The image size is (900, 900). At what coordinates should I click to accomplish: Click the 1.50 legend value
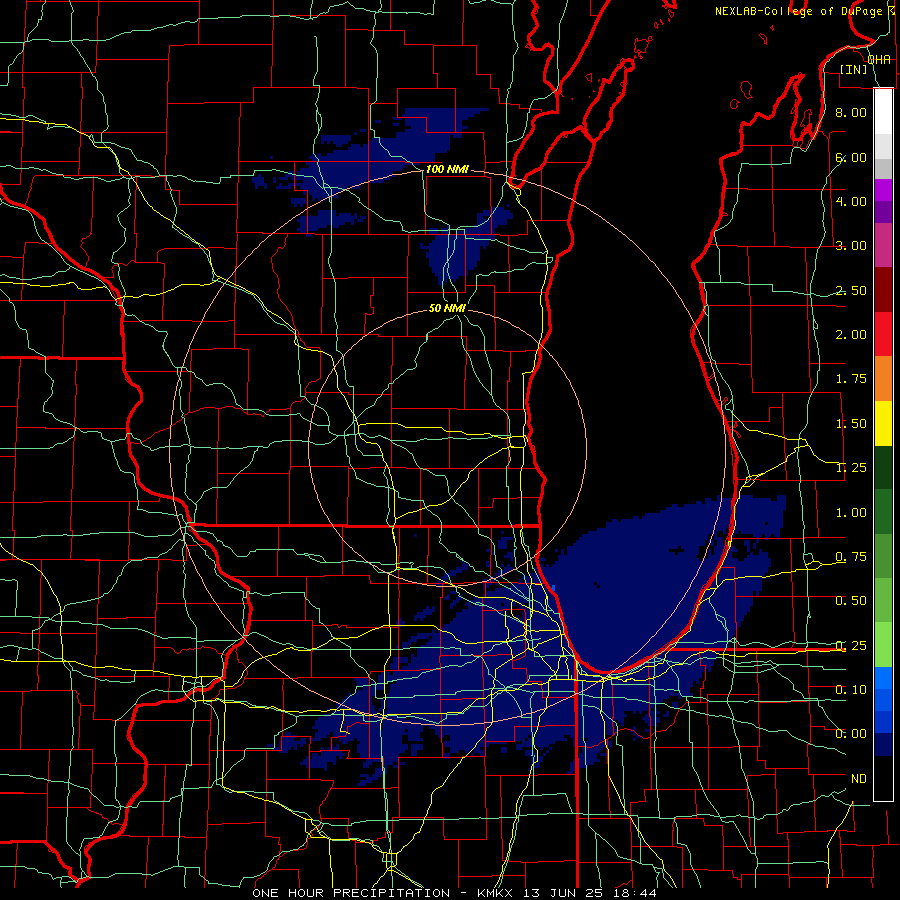(851, 424)
